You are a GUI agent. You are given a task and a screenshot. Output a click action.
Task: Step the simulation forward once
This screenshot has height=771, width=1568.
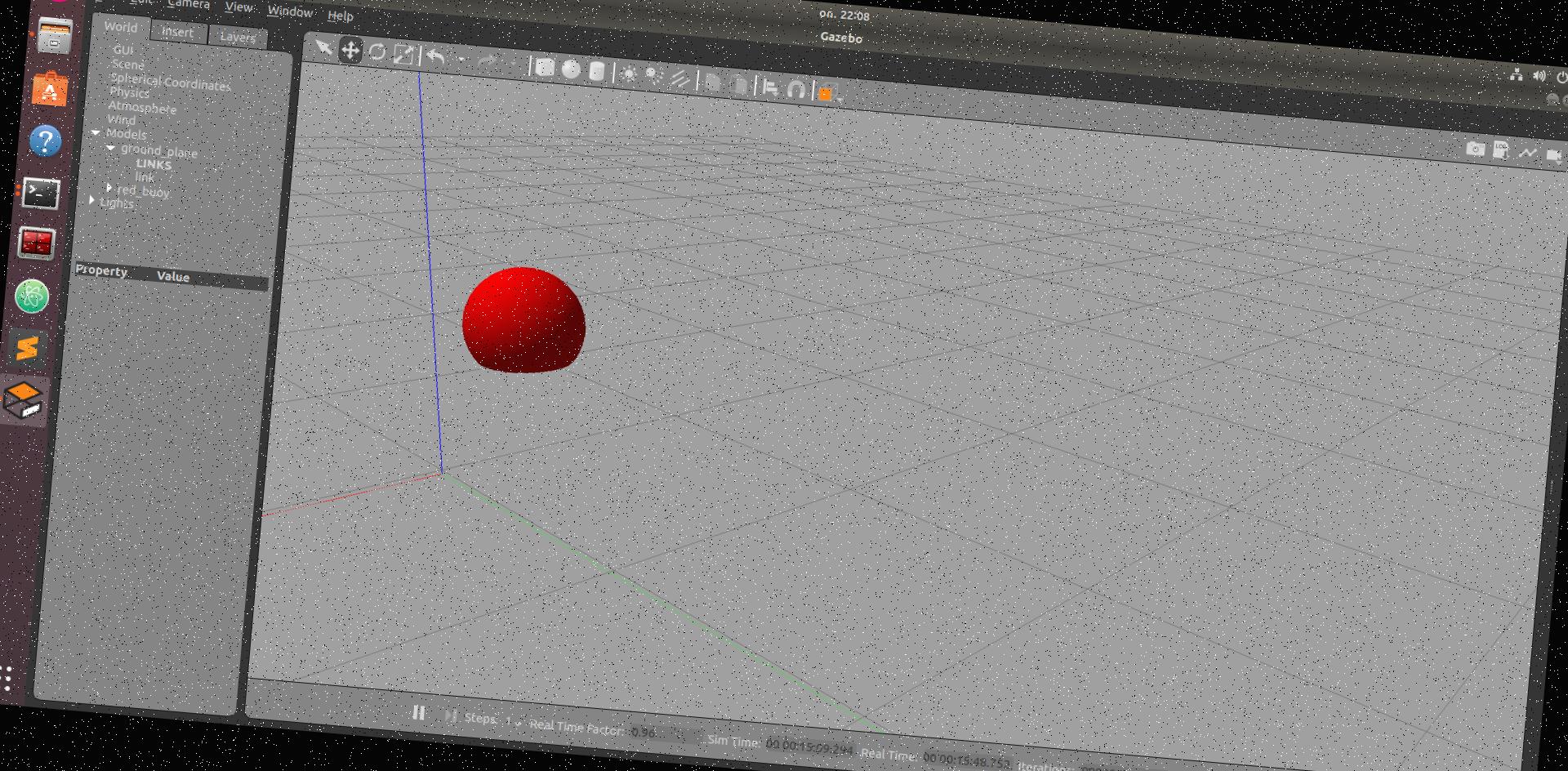(x=450, y=715)
